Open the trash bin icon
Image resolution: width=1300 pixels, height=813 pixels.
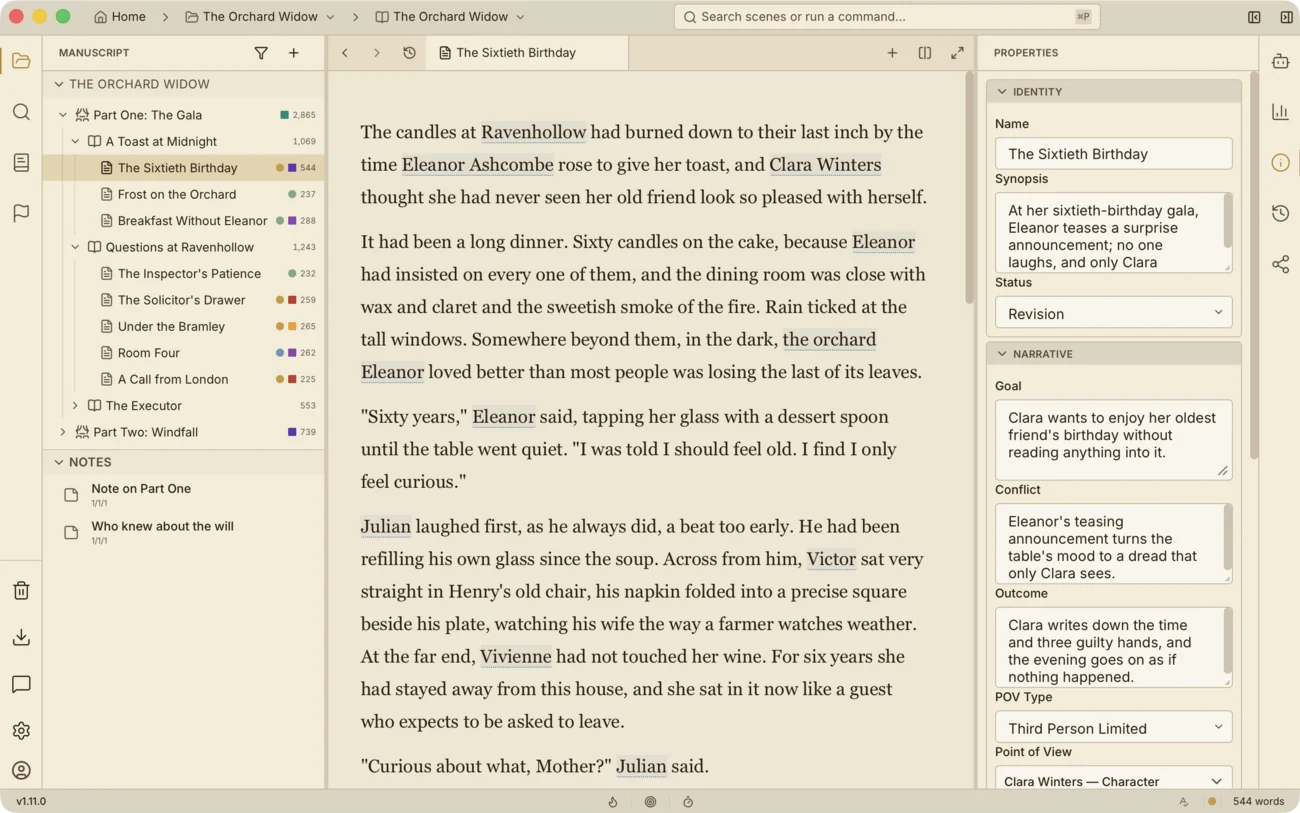(21, 591)
